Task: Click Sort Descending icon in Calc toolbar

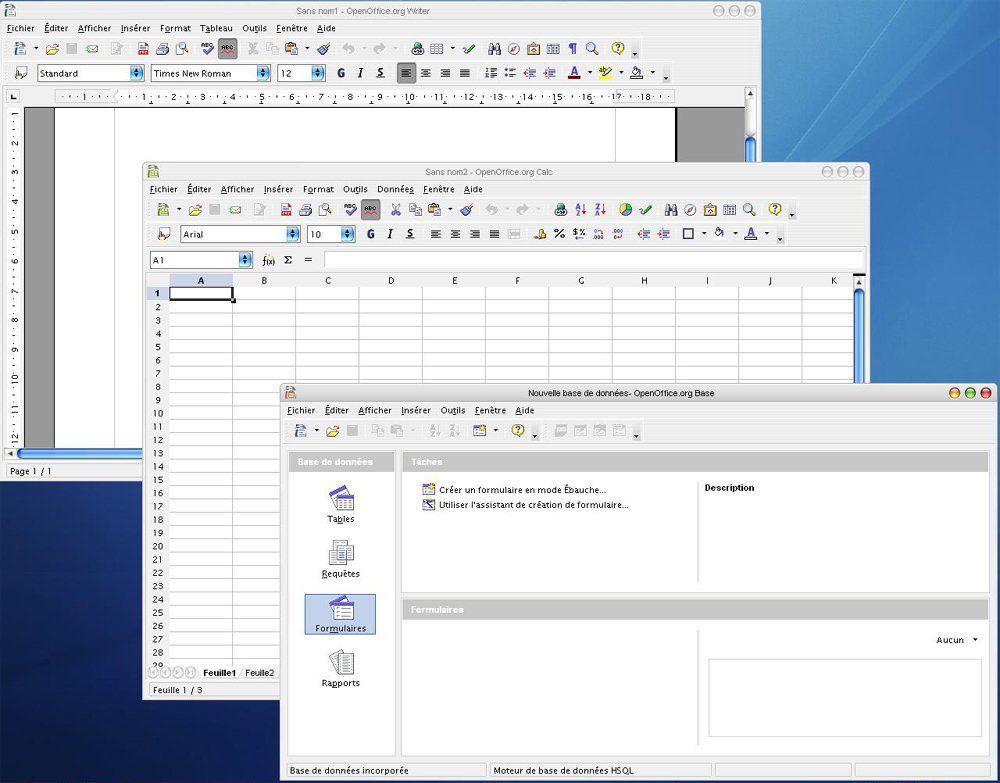Action: (x=600, y=210)
